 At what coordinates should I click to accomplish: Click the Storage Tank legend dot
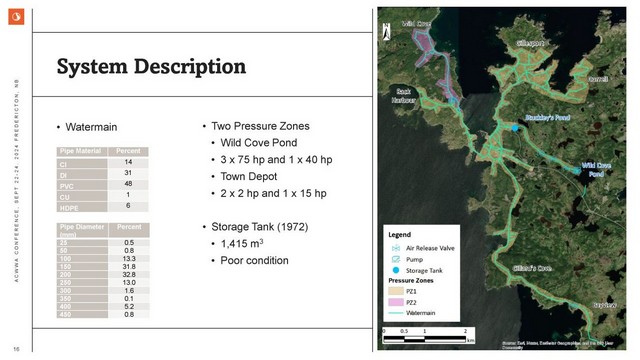(x=396, y=270)
